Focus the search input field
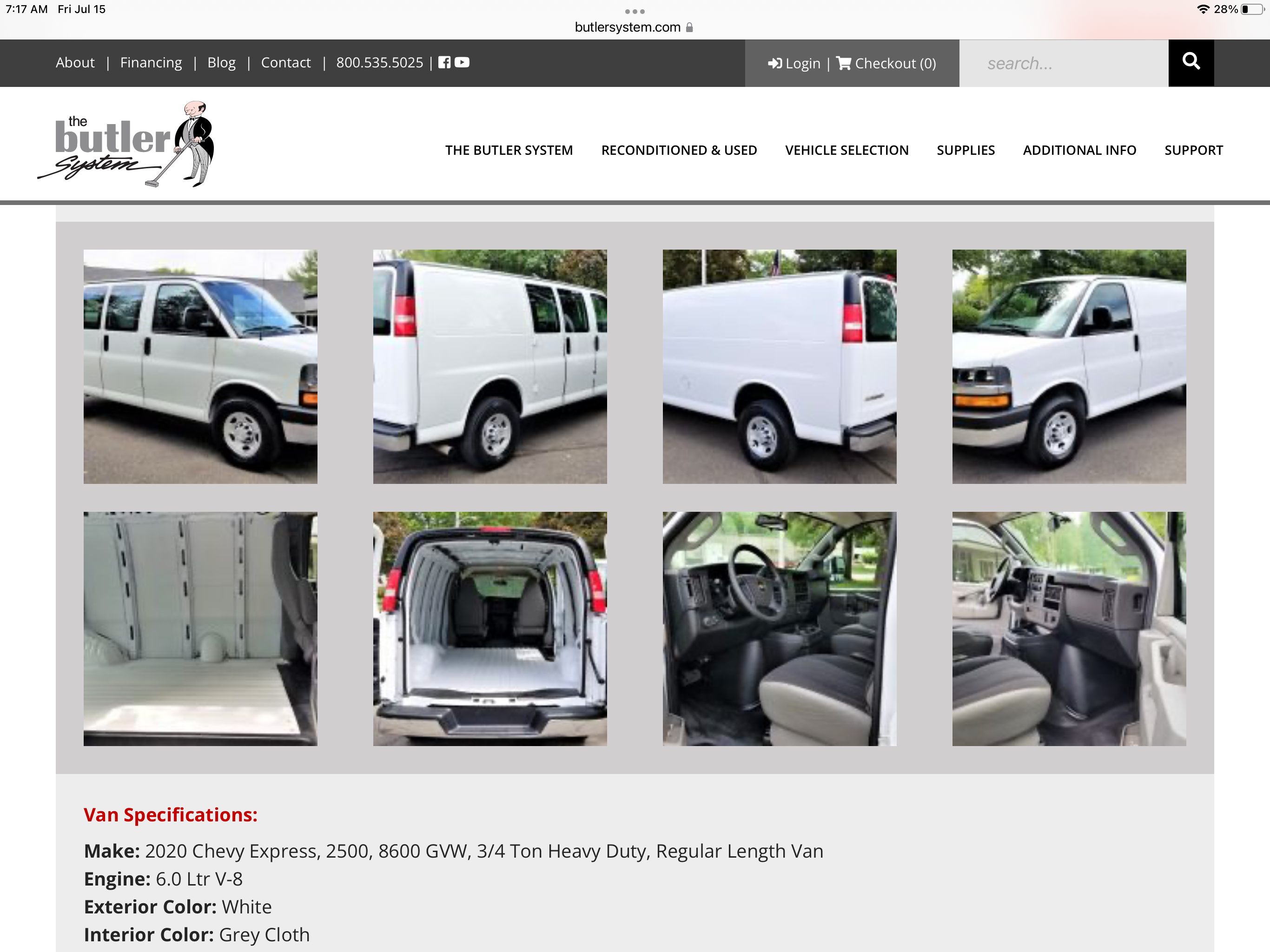 (x=1063, y=63)
